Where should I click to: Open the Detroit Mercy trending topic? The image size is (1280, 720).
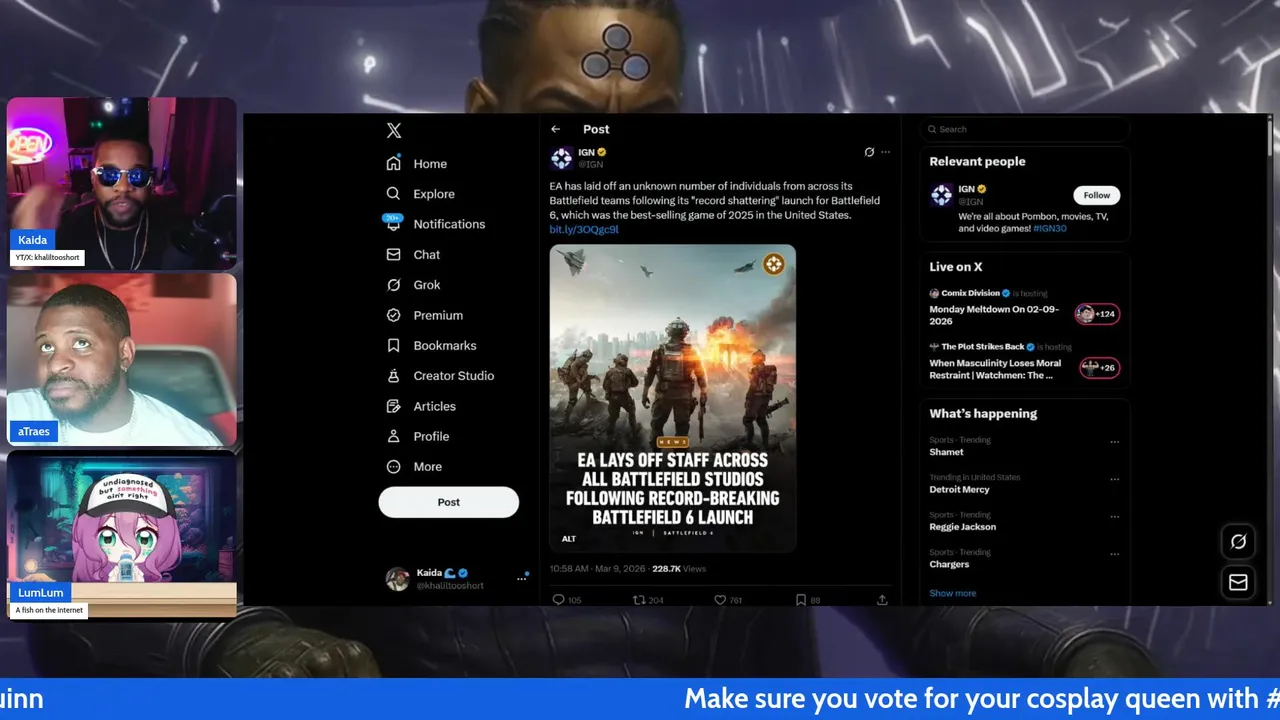[959, 489]
